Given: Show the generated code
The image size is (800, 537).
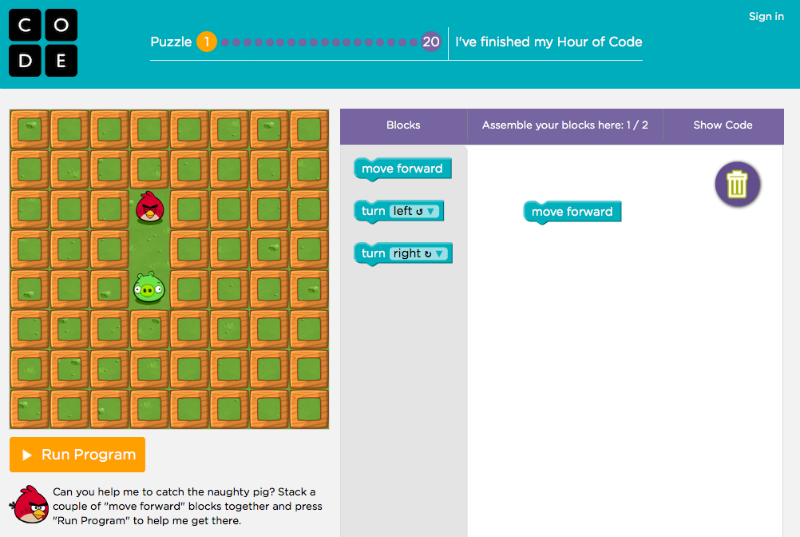Looking at the screenshot, I should tap(722, 125).
